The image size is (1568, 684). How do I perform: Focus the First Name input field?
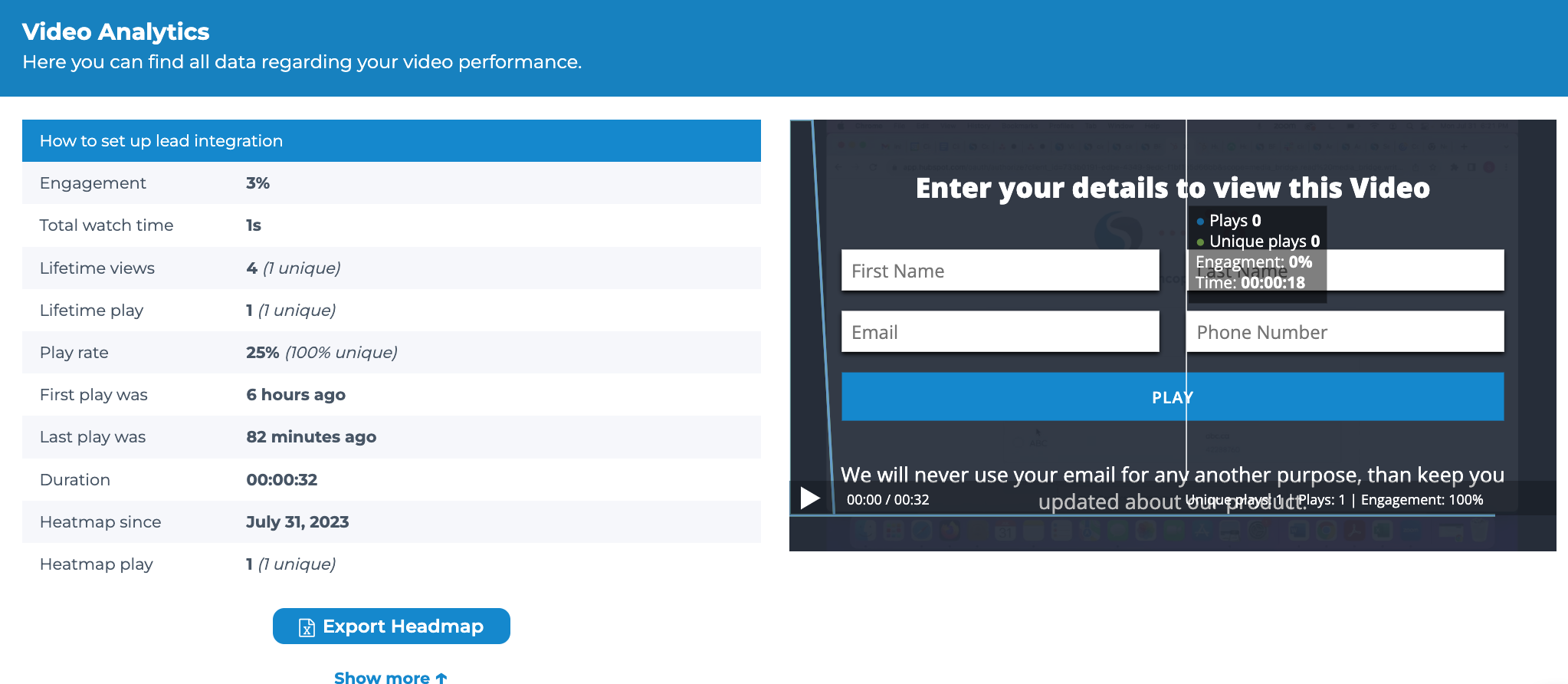pyautogui.click(x=1000, y=271)
